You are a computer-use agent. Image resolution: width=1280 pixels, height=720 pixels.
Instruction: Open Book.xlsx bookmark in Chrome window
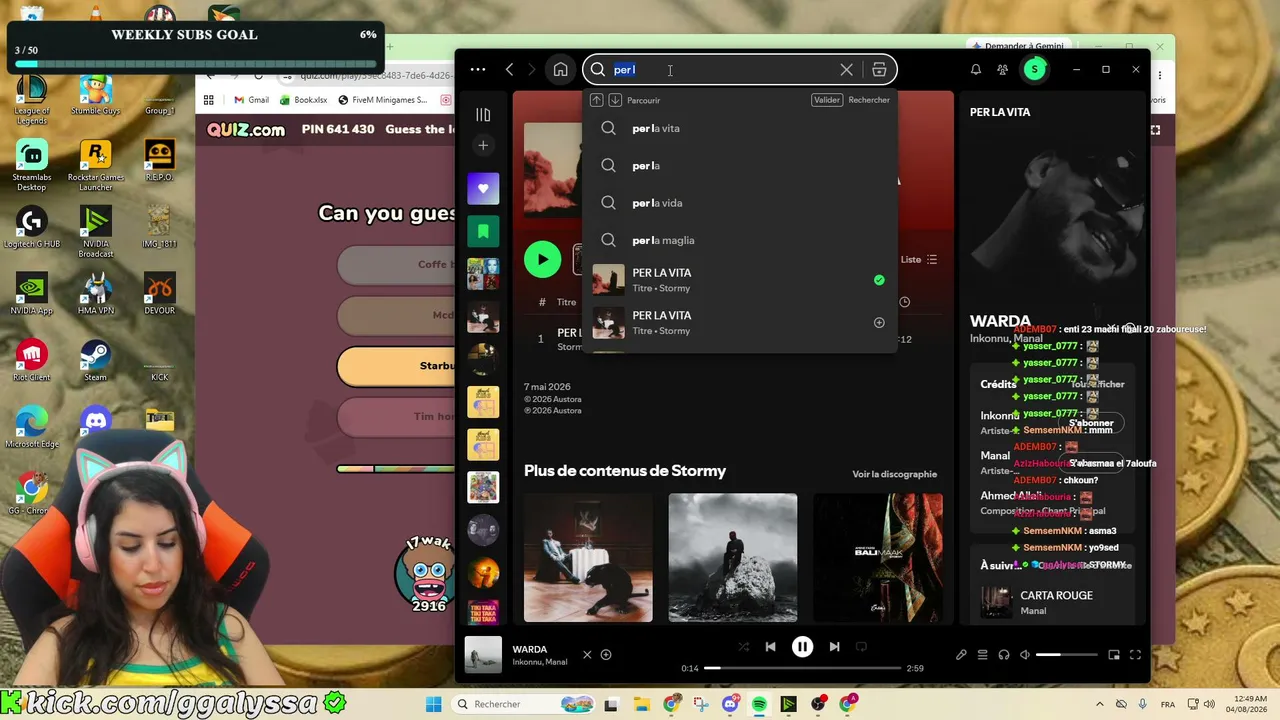[303, 100]
